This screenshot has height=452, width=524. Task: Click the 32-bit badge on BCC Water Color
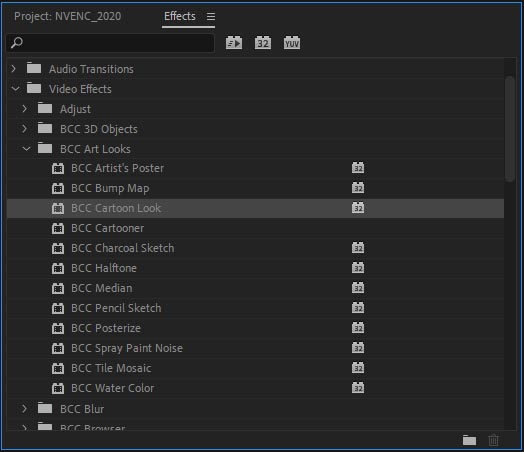click(x=358, y=388)
